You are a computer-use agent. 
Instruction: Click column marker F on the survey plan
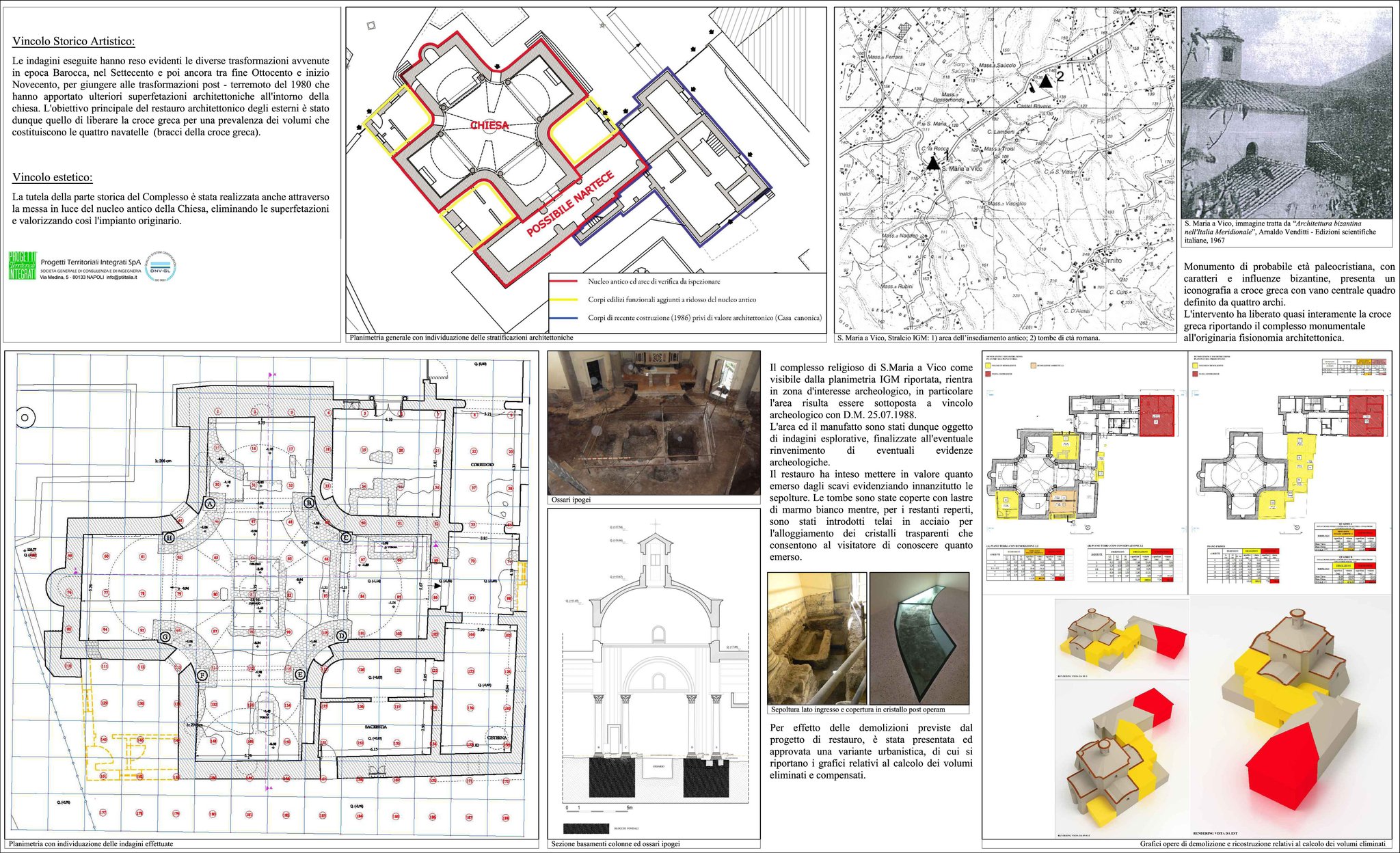point(202,675)
